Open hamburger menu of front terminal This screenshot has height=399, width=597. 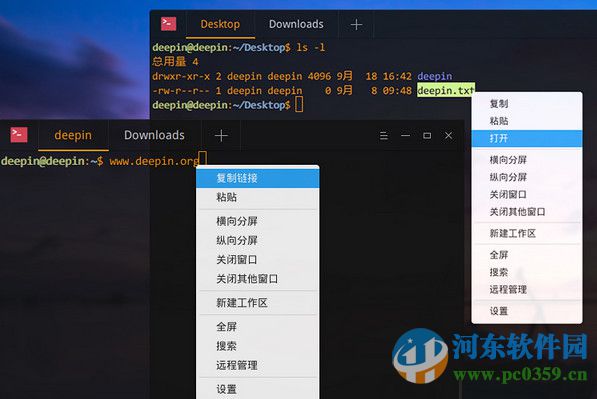point(384,136)
